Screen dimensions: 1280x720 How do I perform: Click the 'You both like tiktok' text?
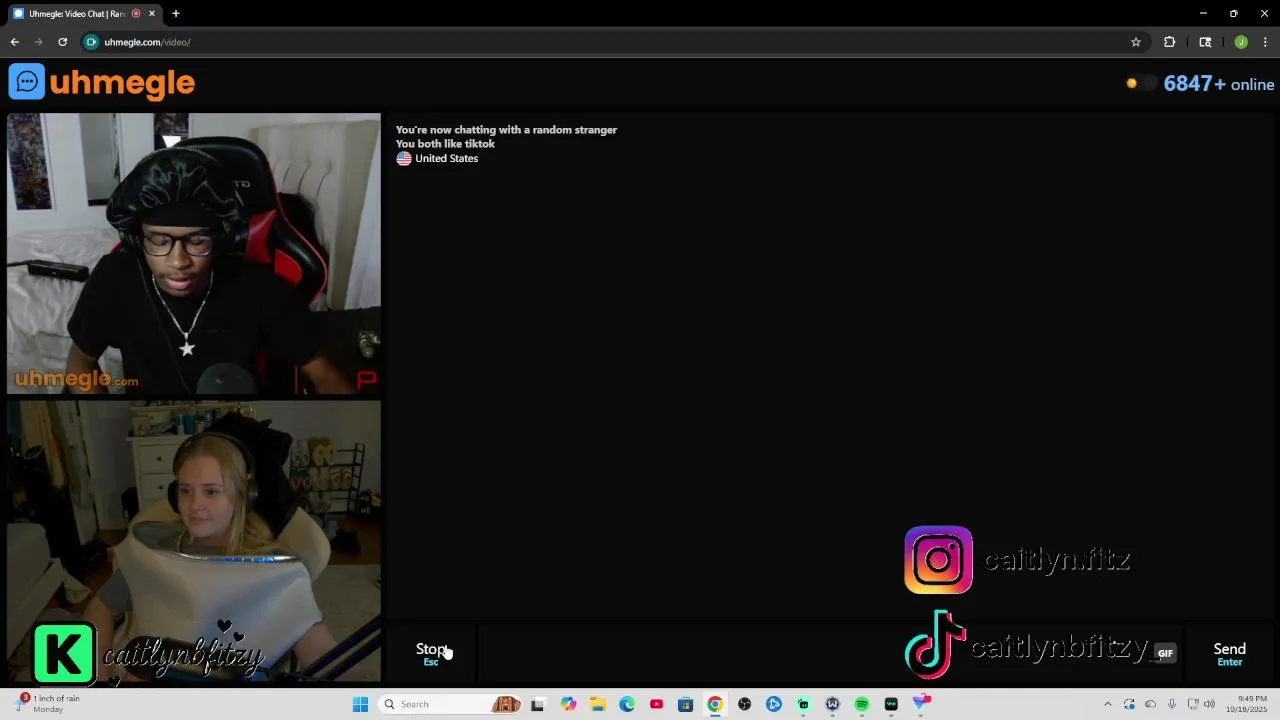point(445,144)
